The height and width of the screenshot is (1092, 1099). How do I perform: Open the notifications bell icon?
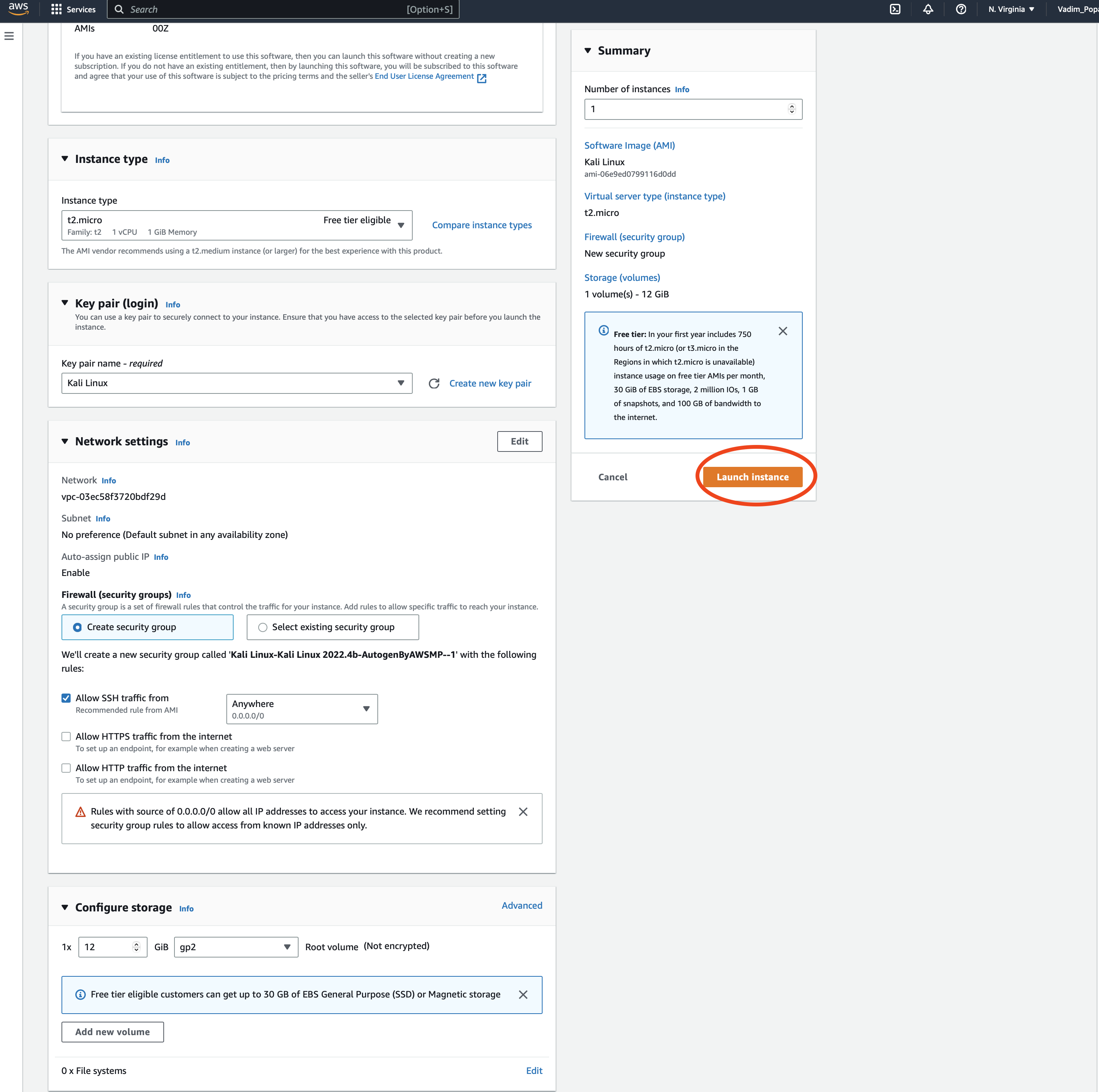[x=927, y=9]
